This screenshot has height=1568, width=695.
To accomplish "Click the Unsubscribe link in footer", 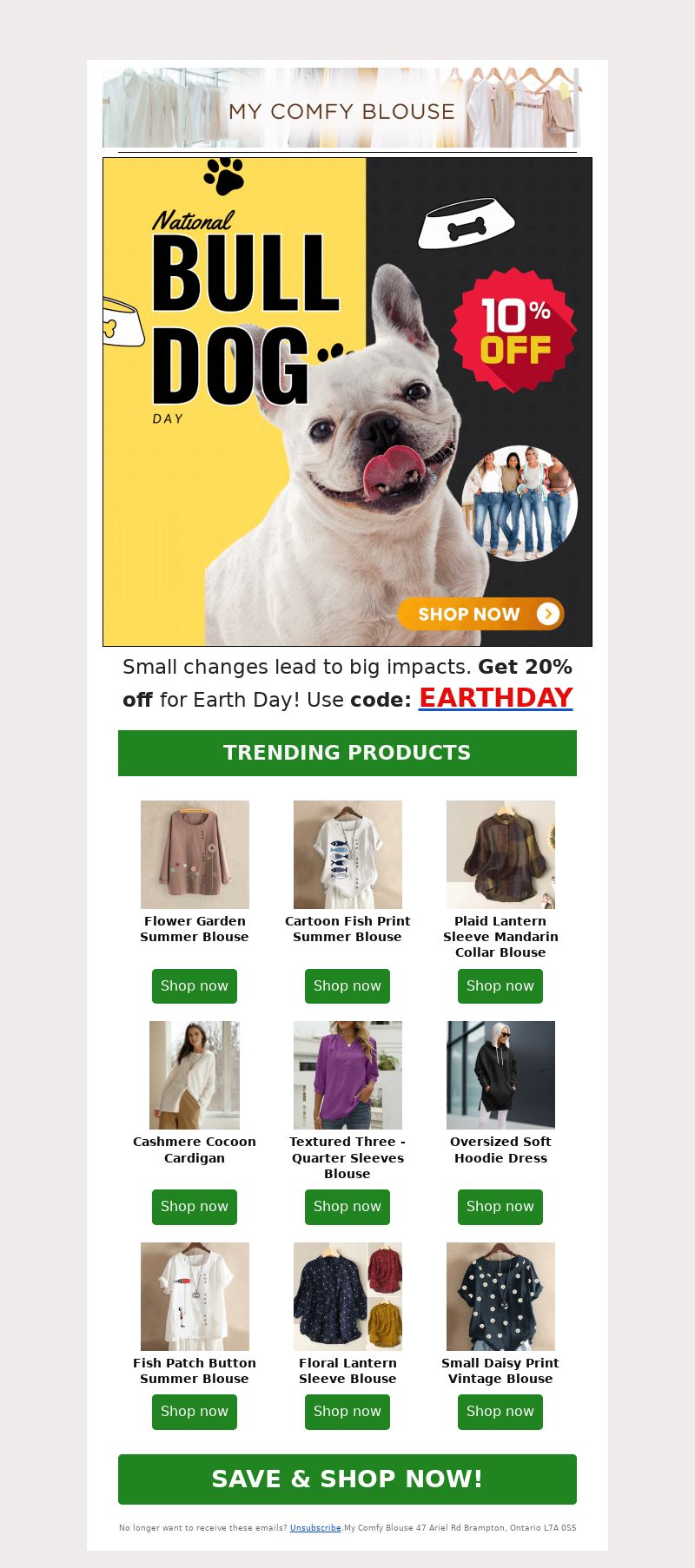I will [x=315, y=1528].
